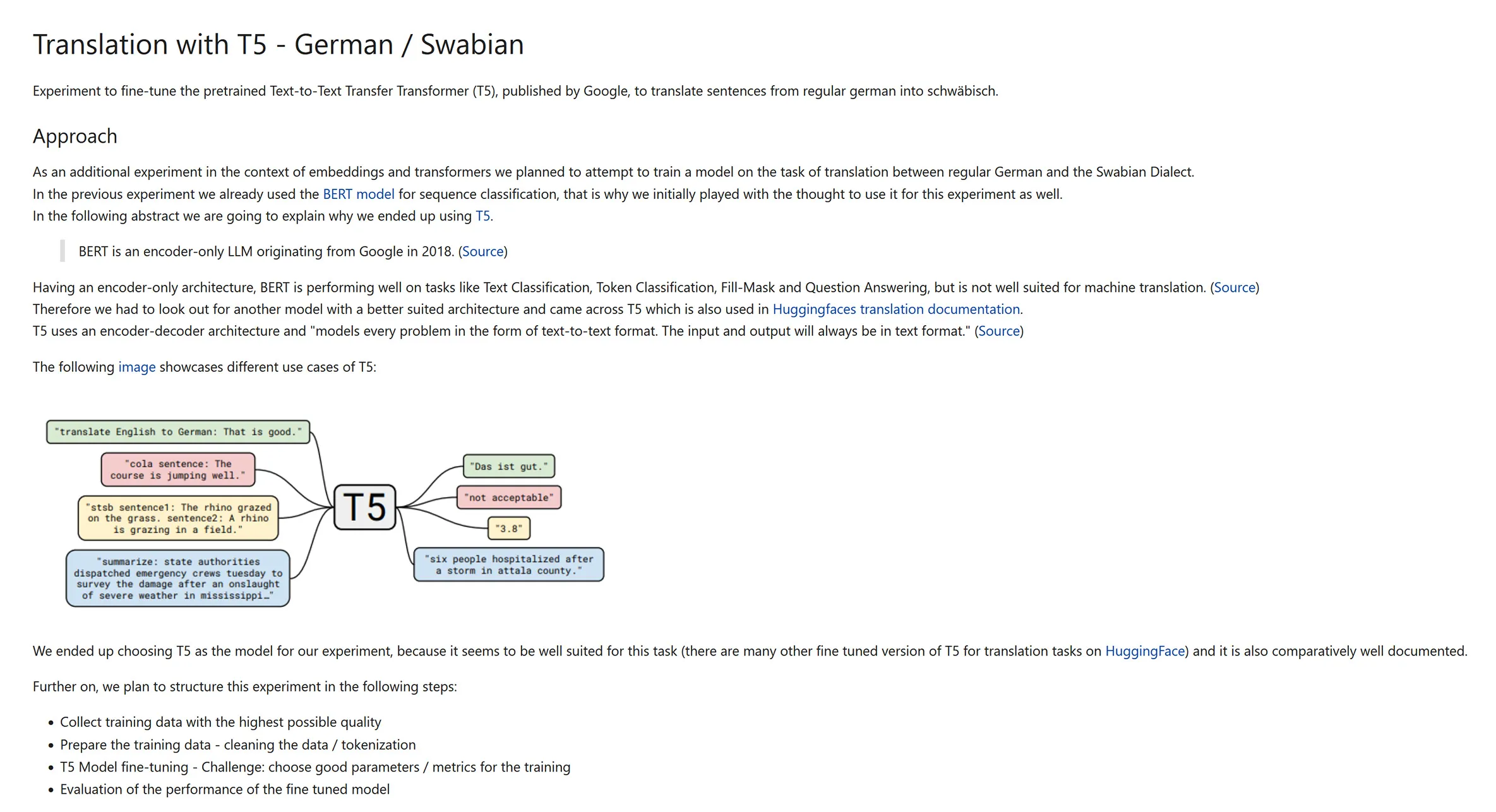
Task: Click the "Approach" section heading
Action: (75, 136)
